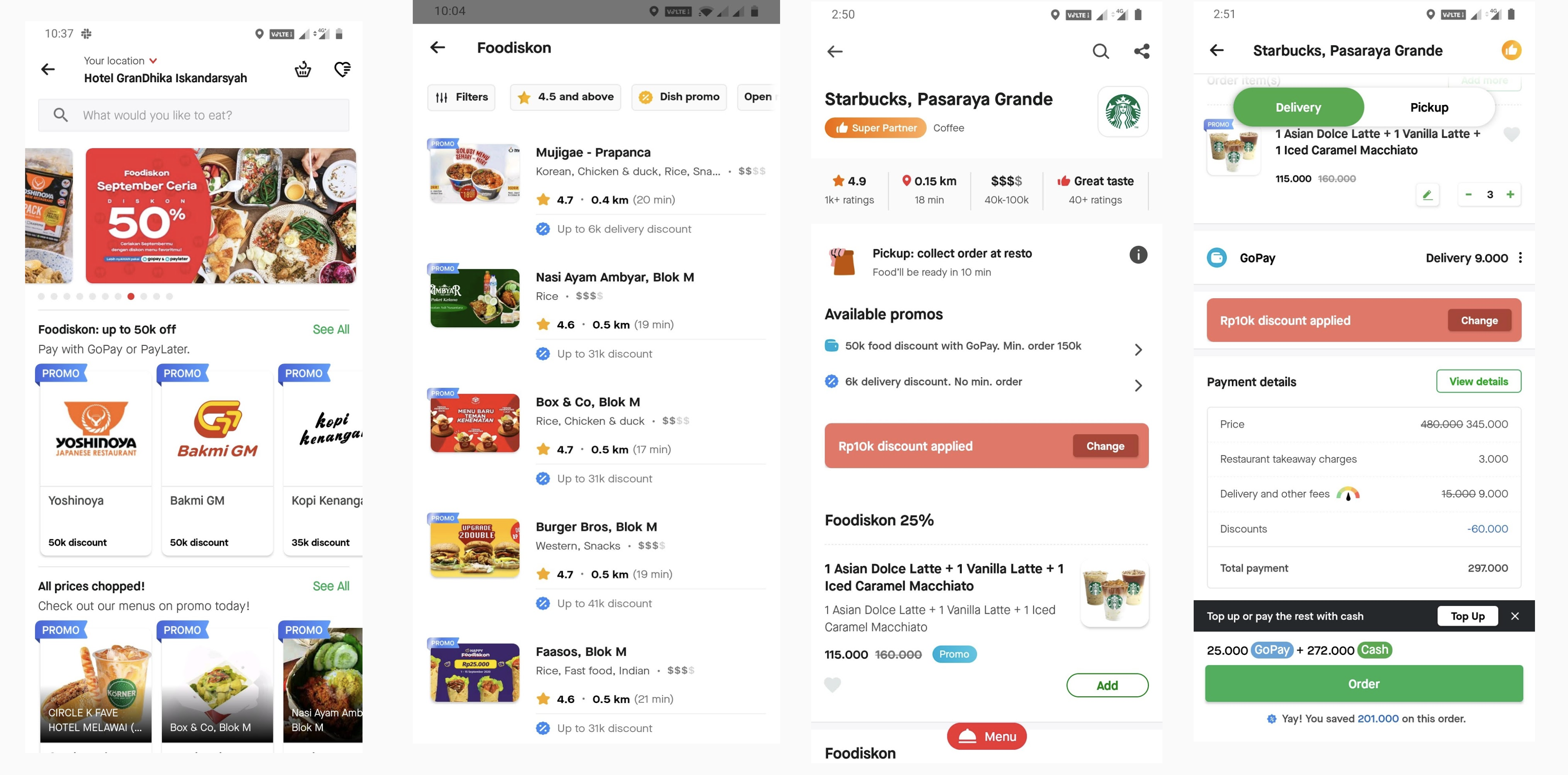Toggle the 4.5 and above filter chip
The width and height of the screenshot is (1568, 775).
coord(565,97)
